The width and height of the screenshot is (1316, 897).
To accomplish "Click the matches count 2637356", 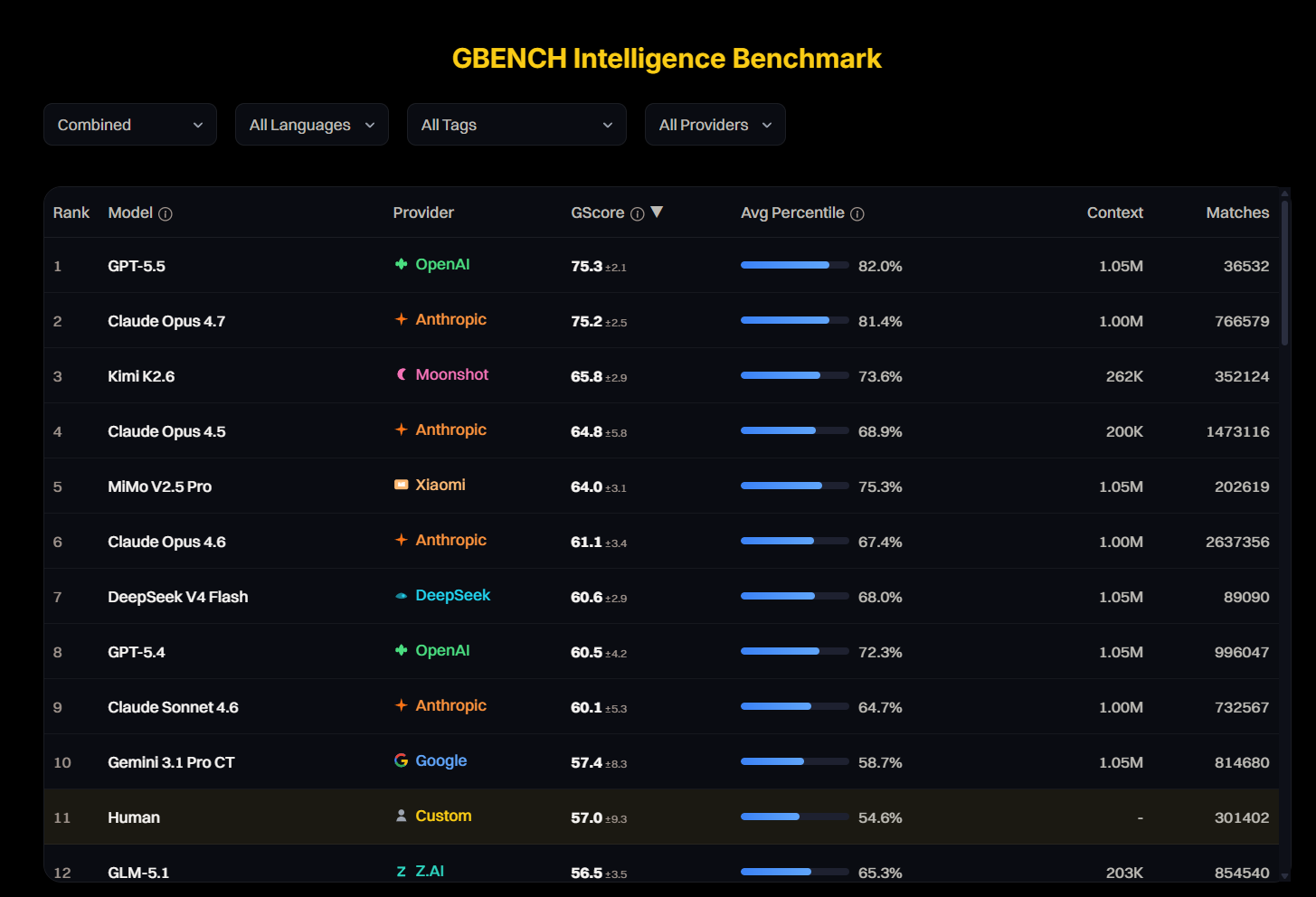I will (1237, 542).
